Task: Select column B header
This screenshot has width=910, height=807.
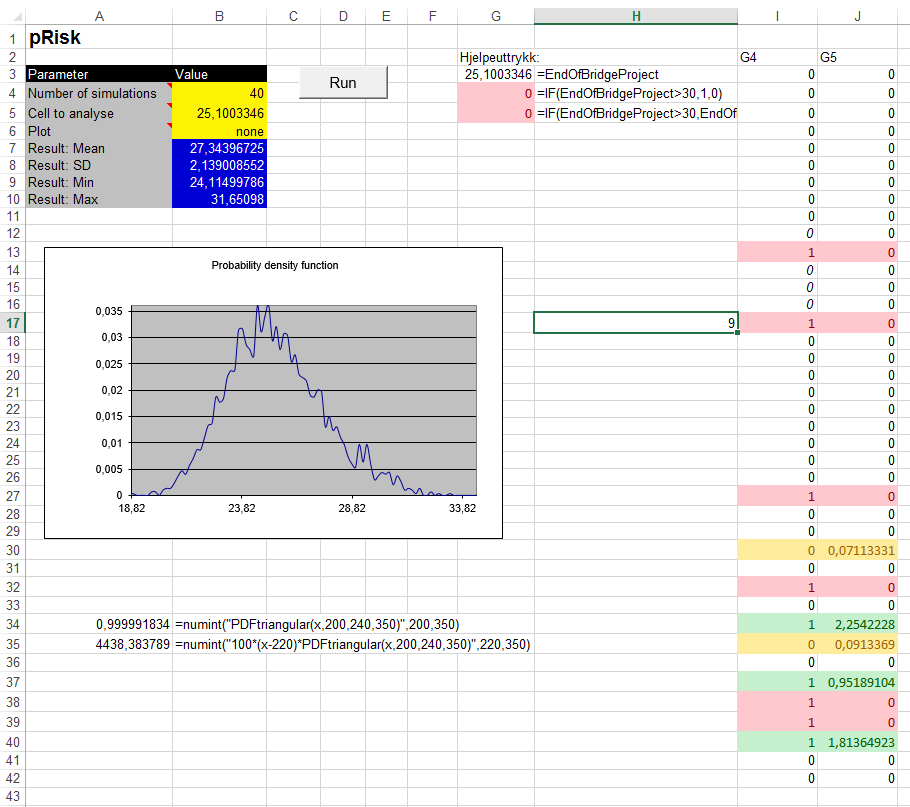Action: coord(219,16)
